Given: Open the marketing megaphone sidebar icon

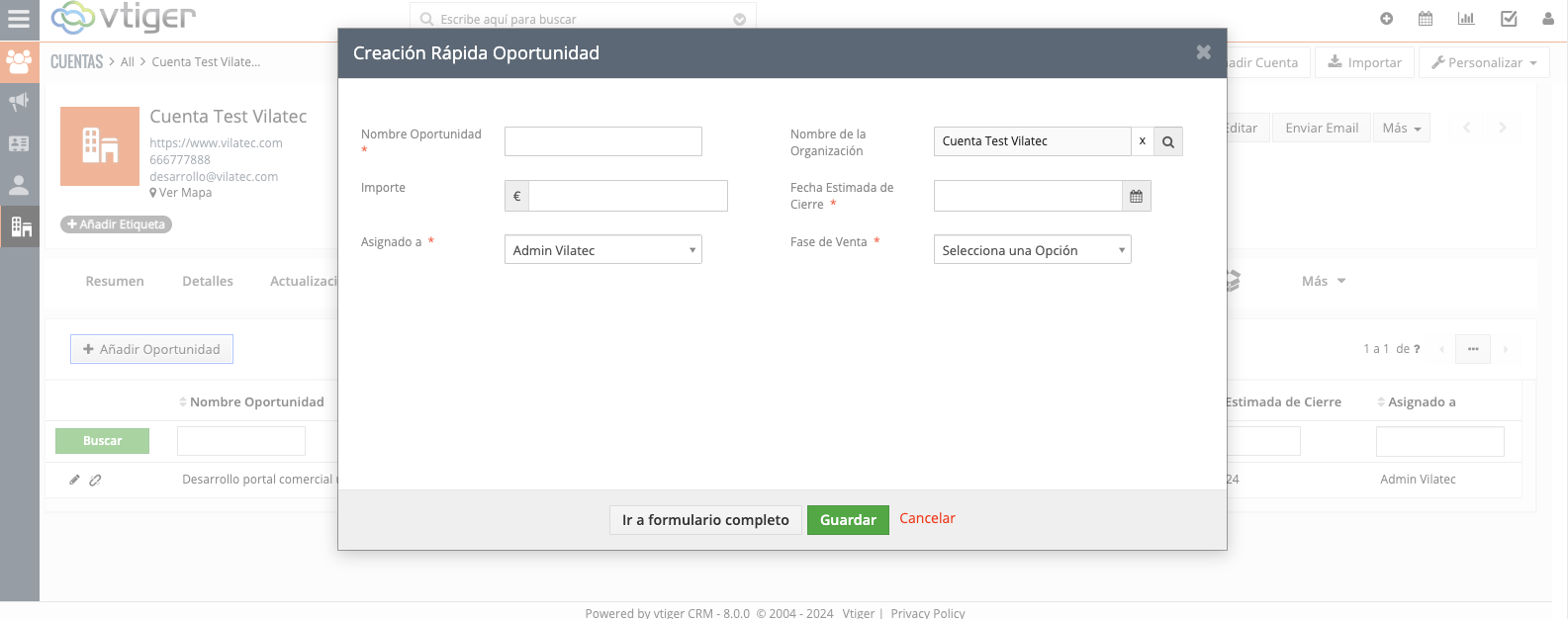Looking at the screenshot, I should pyautogui.click(x=19, y=102).
